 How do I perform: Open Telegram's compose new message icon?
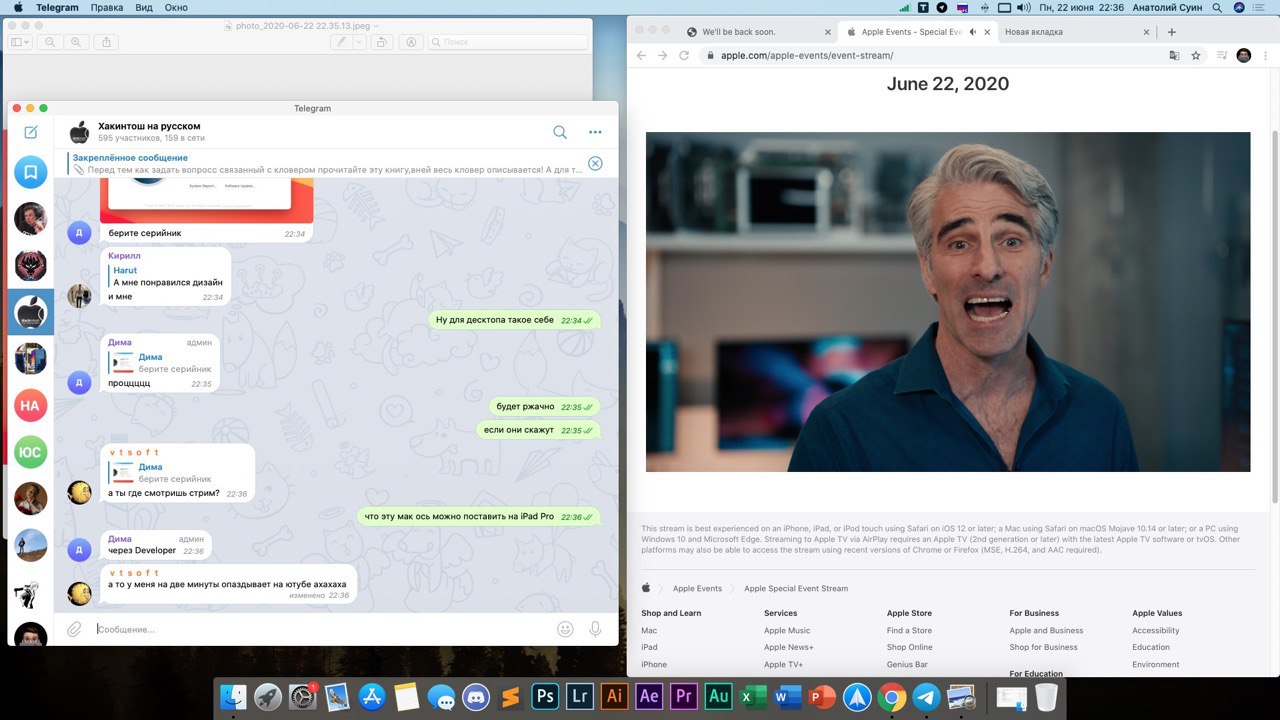31,132
